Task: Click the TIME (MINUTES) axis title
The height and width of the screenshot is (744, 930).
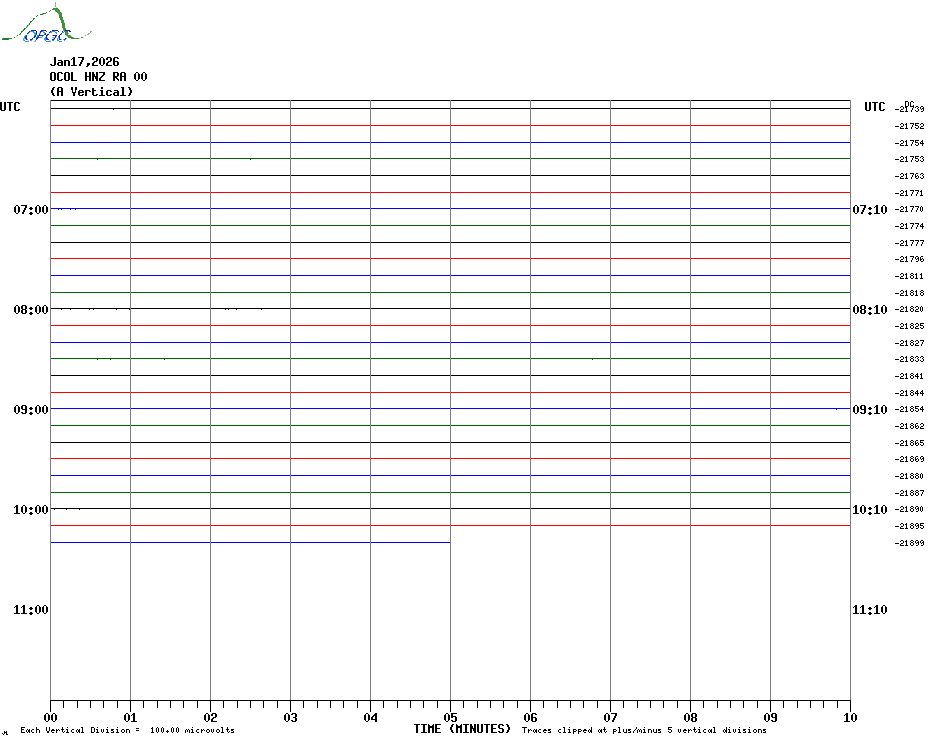Action: [462, 729]
